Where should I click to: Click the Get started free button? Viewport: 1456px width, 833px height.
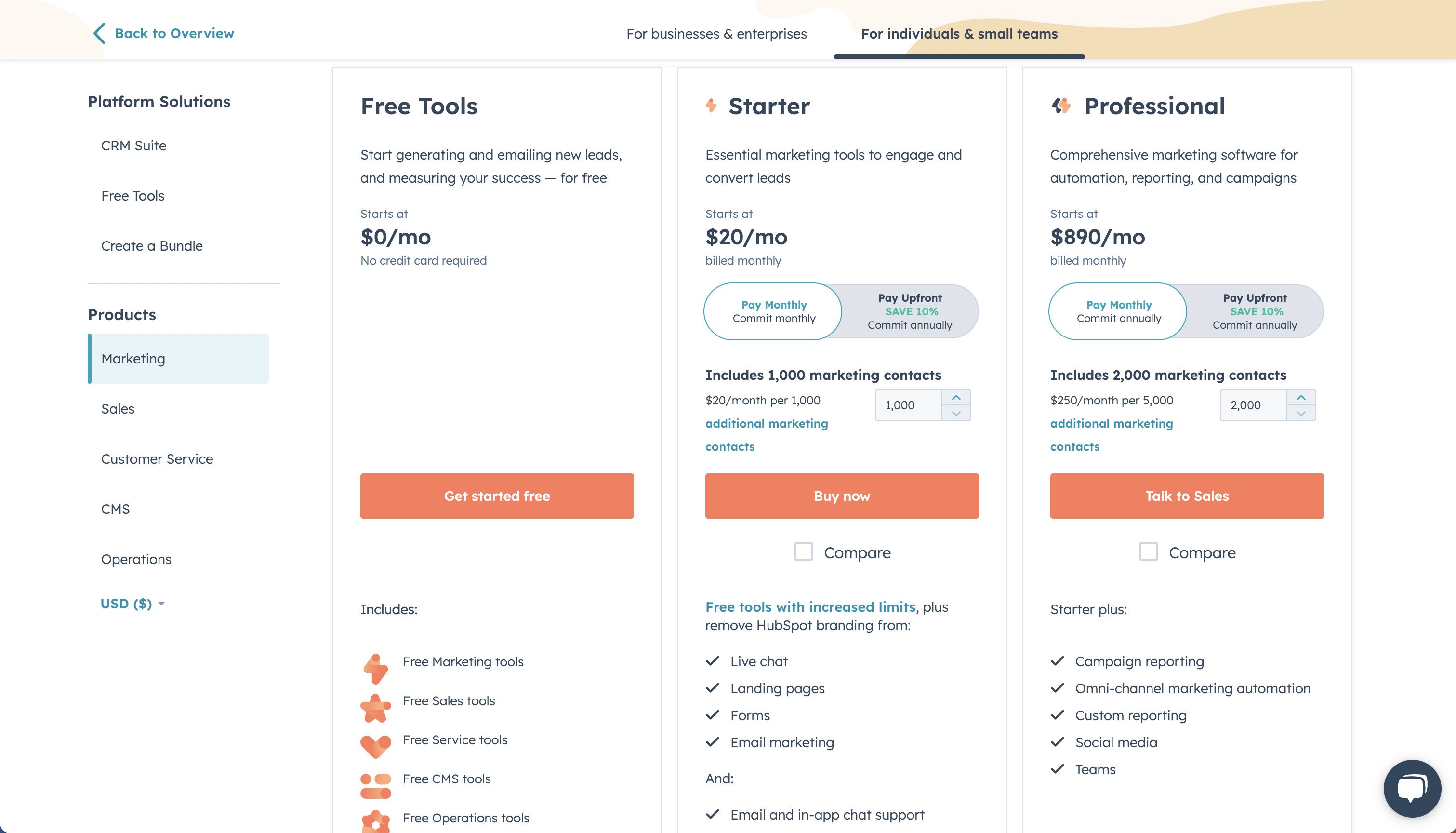(496, 496)
